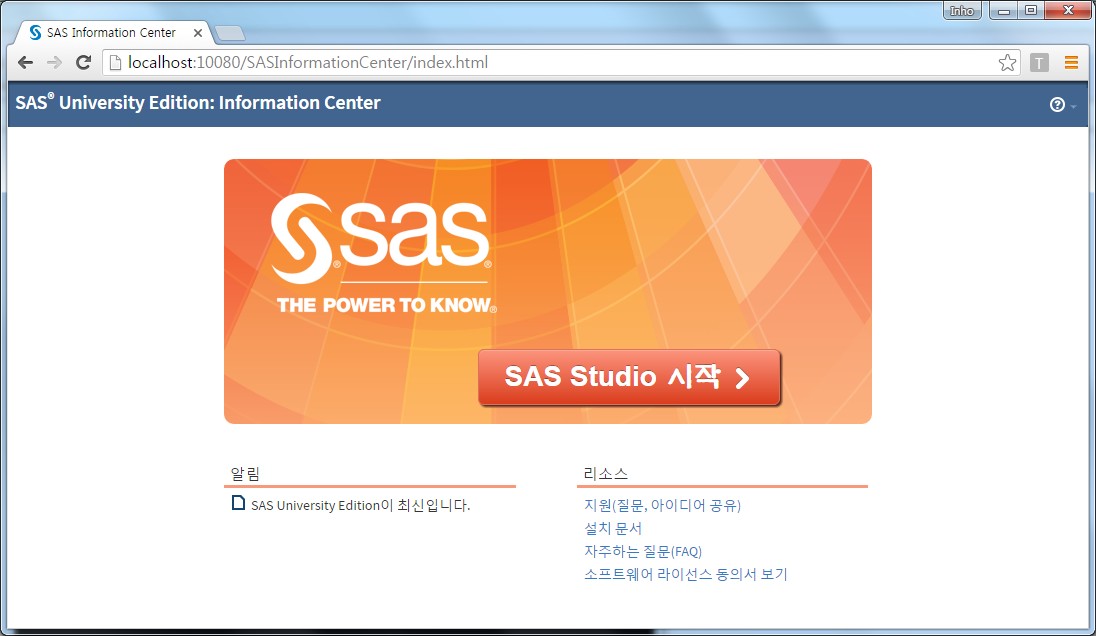1096x636 pixels.
Task: Start SAS Studio with red button
Action: pos(629,377)
